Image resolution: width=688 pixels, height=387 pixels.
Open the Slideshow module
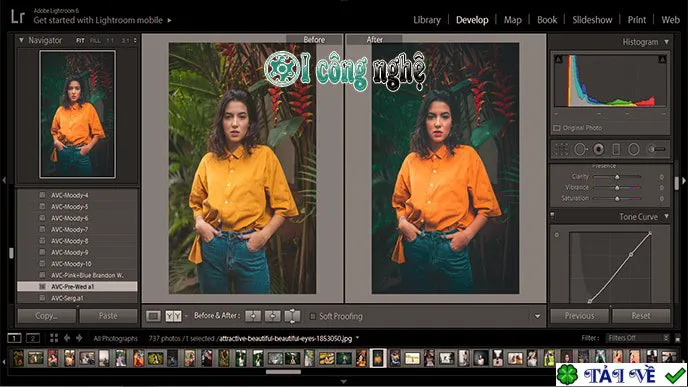click(592, 20)
